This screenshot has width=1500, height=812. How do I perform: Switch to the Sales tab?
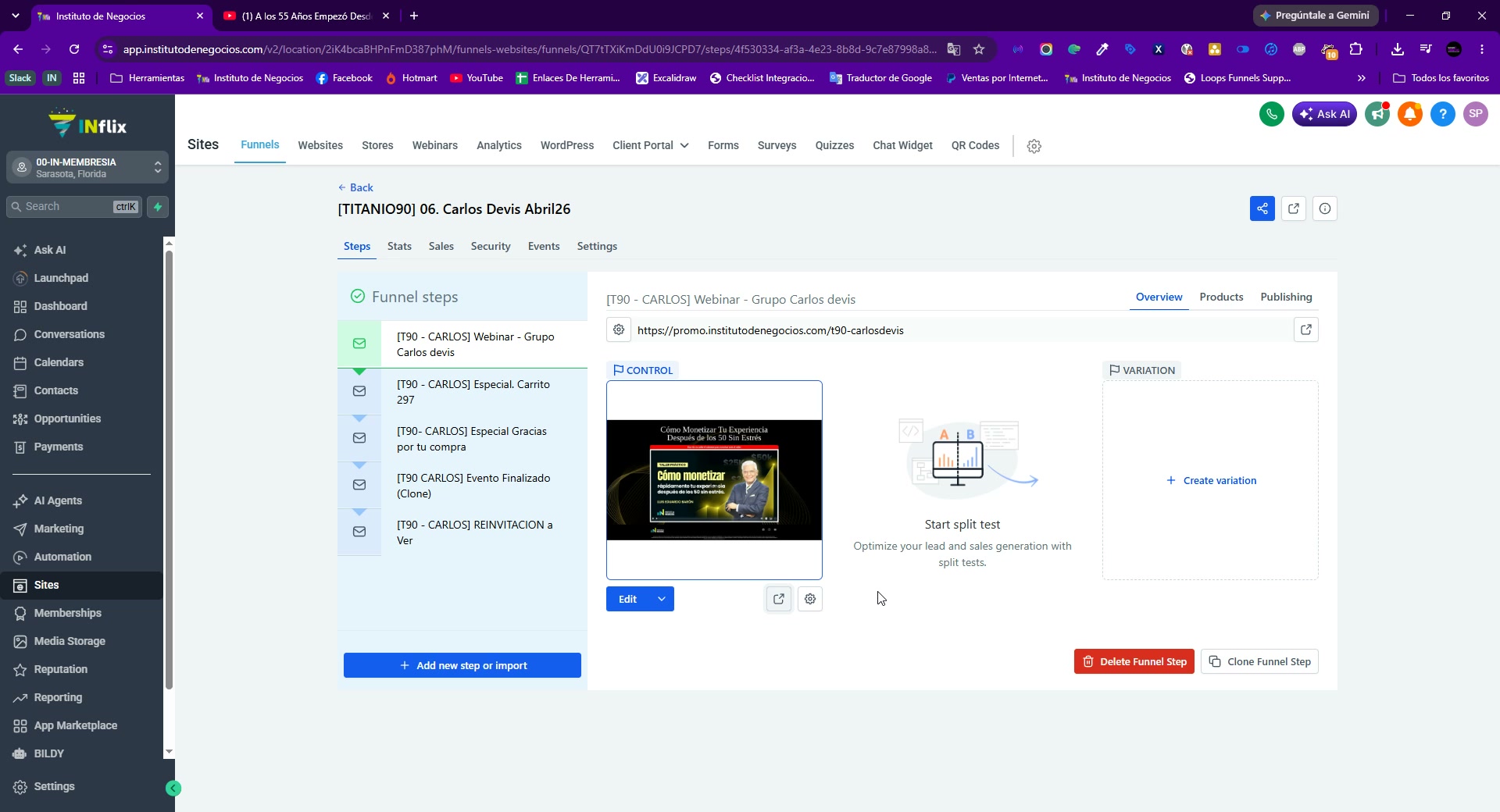[441, 246]
